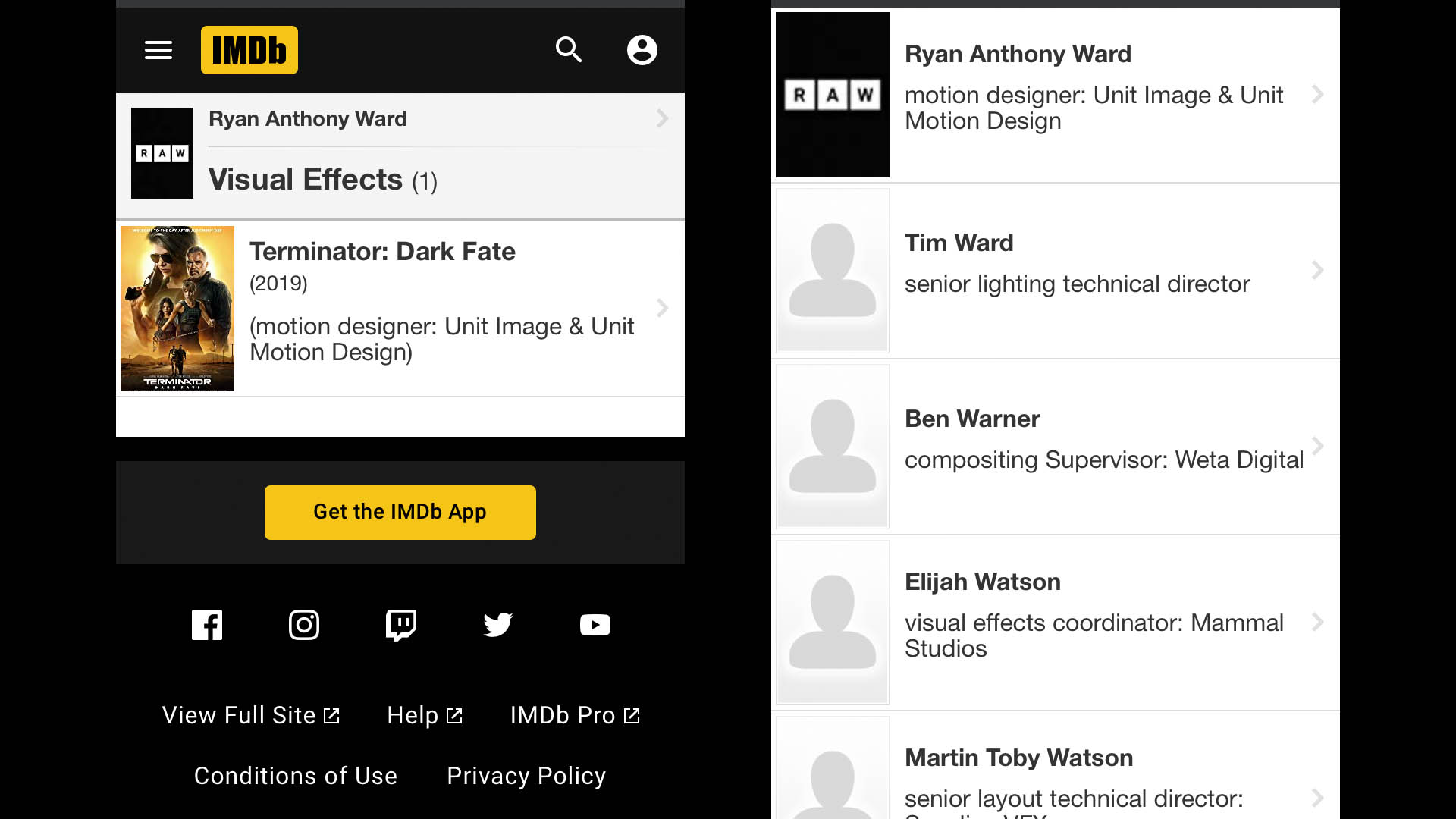Open the user account icon

642,50
